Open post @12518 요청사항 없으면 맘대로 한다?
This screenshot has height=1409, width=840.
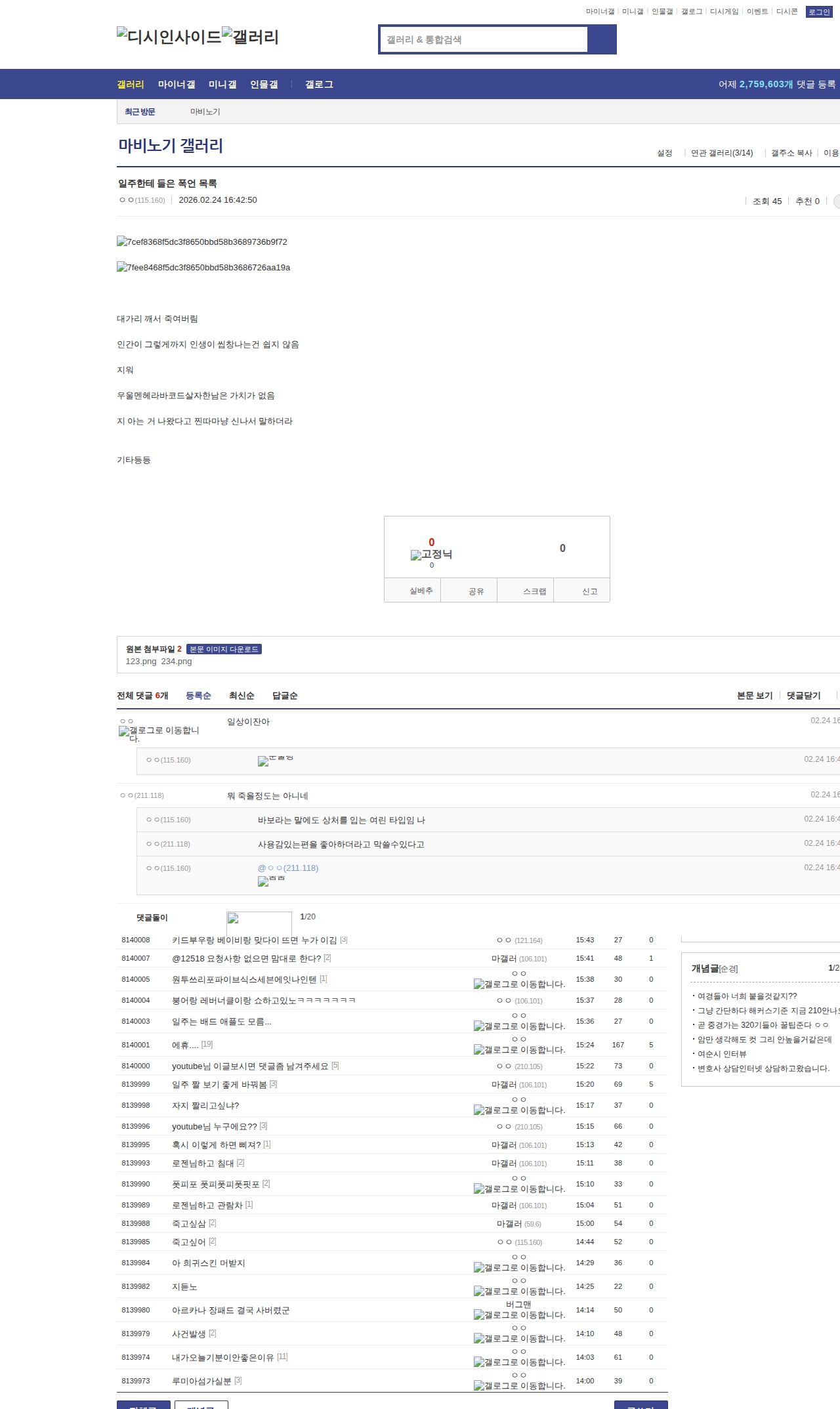click(x=247, y=959)
